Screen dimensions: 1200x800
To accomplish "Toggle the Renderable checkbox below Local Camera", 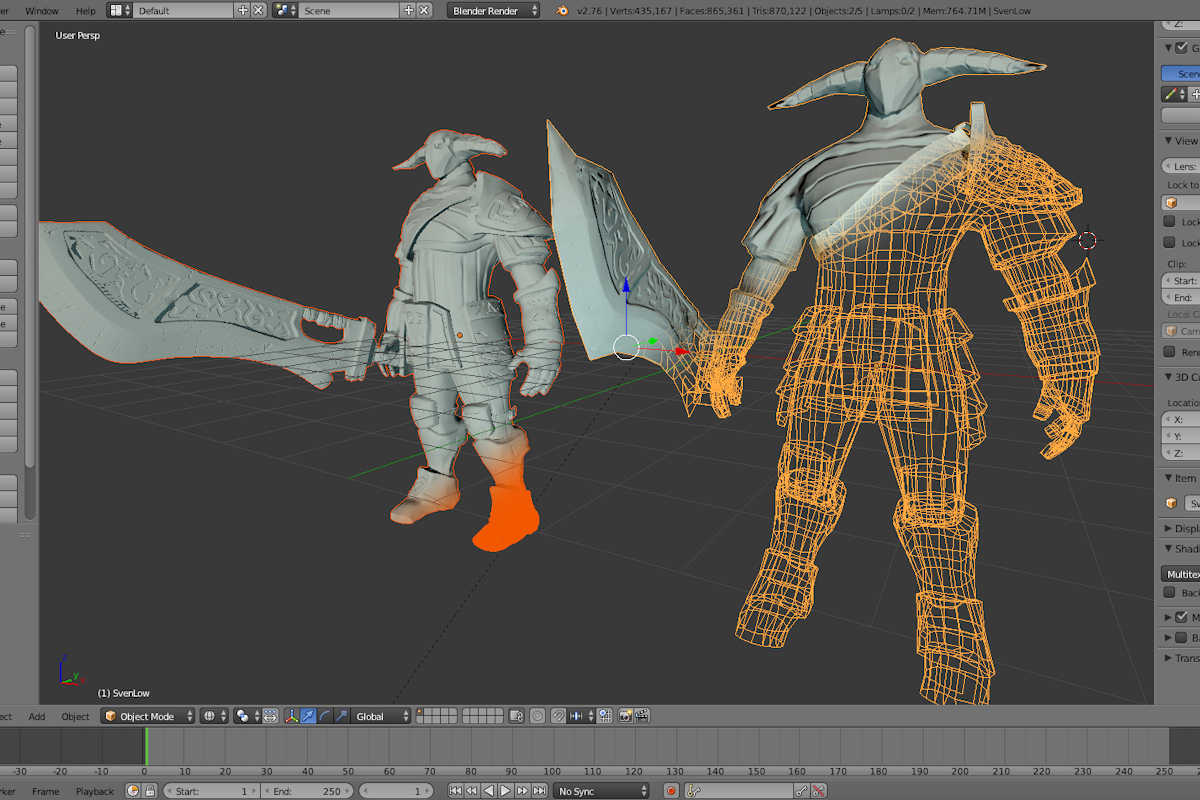I will 1169,352.
